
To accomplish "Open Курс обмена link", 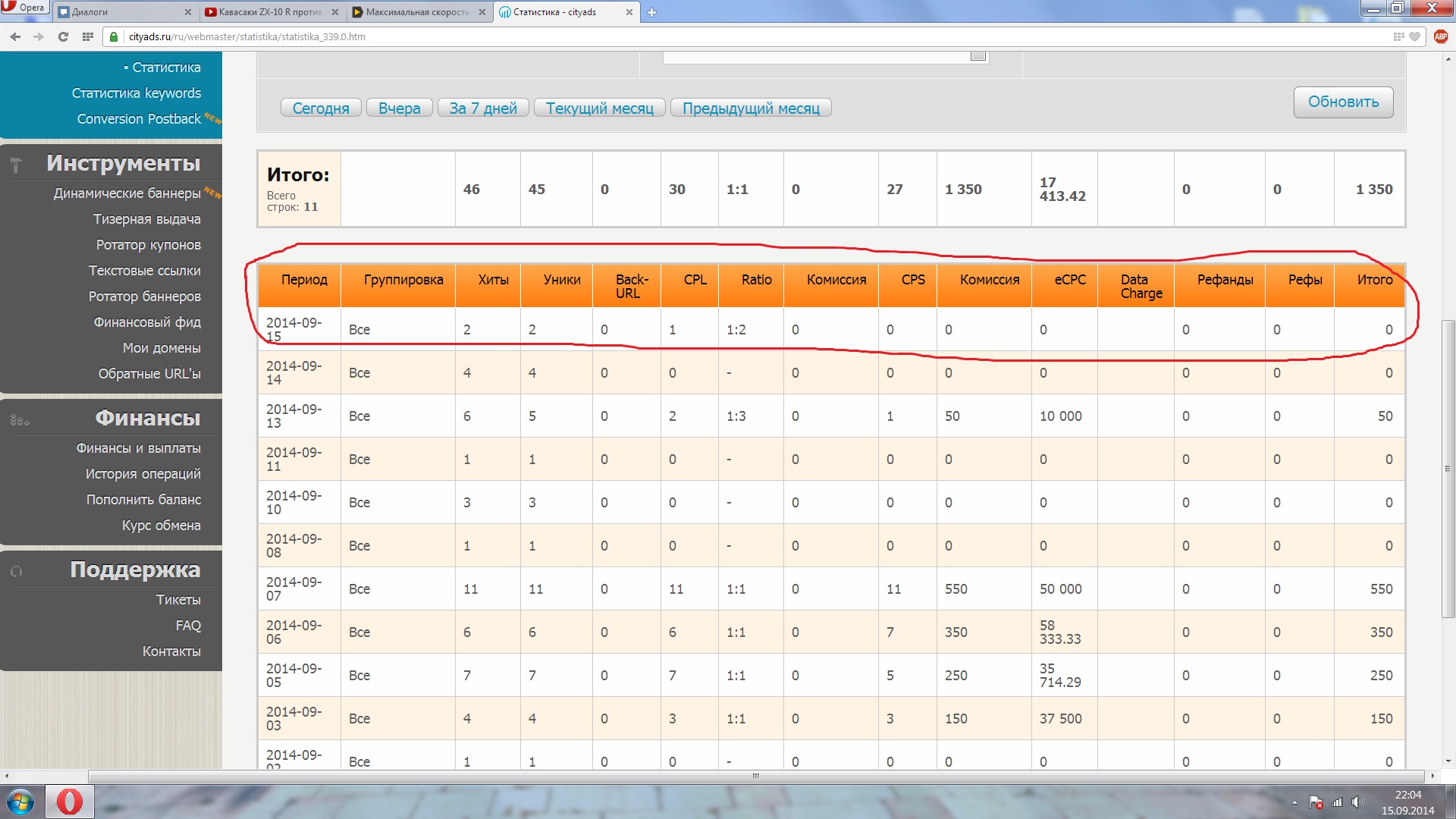I will (161, 526).
